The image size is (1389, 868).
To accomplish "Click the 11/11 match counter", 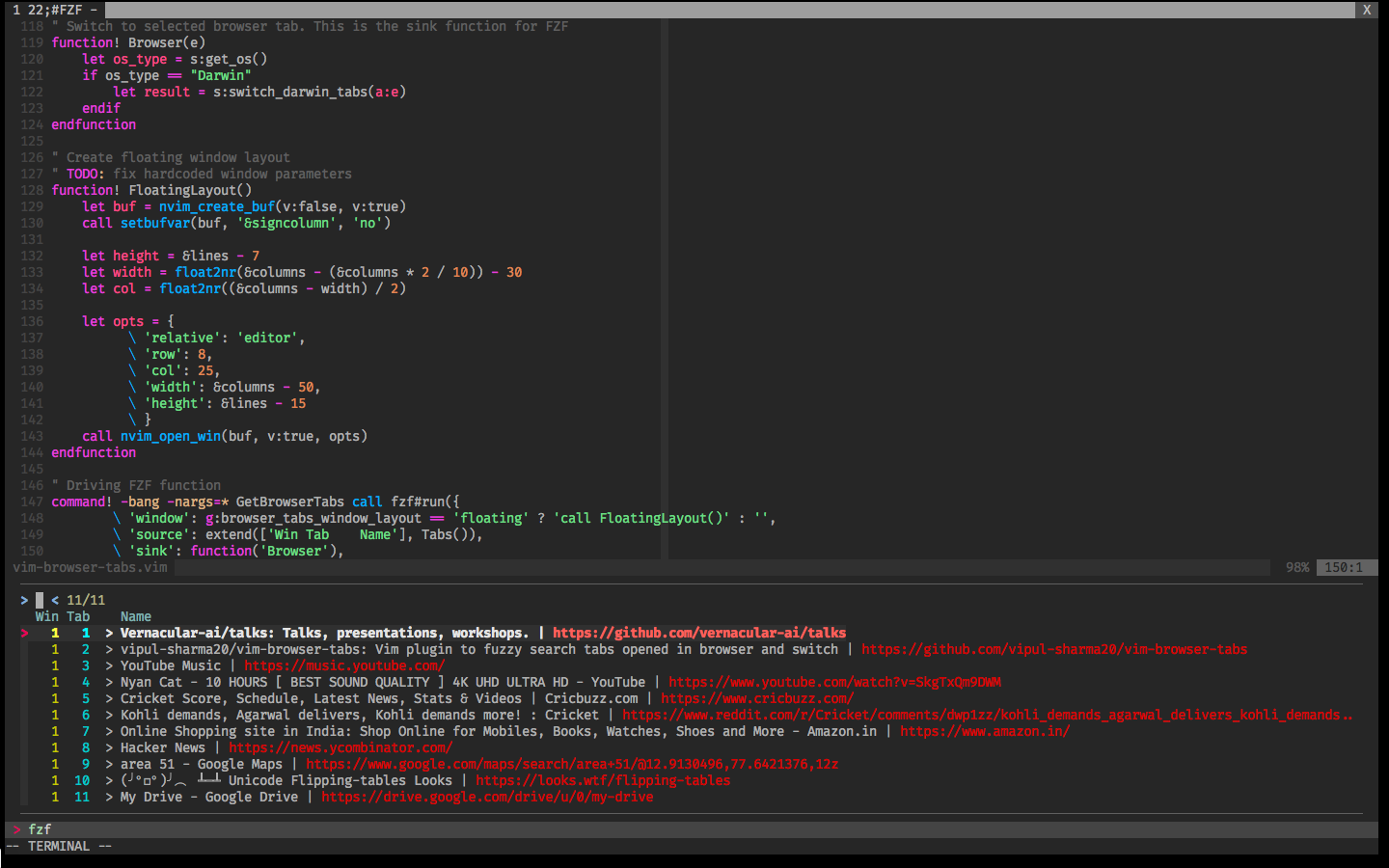I will (x=86, y=600).
